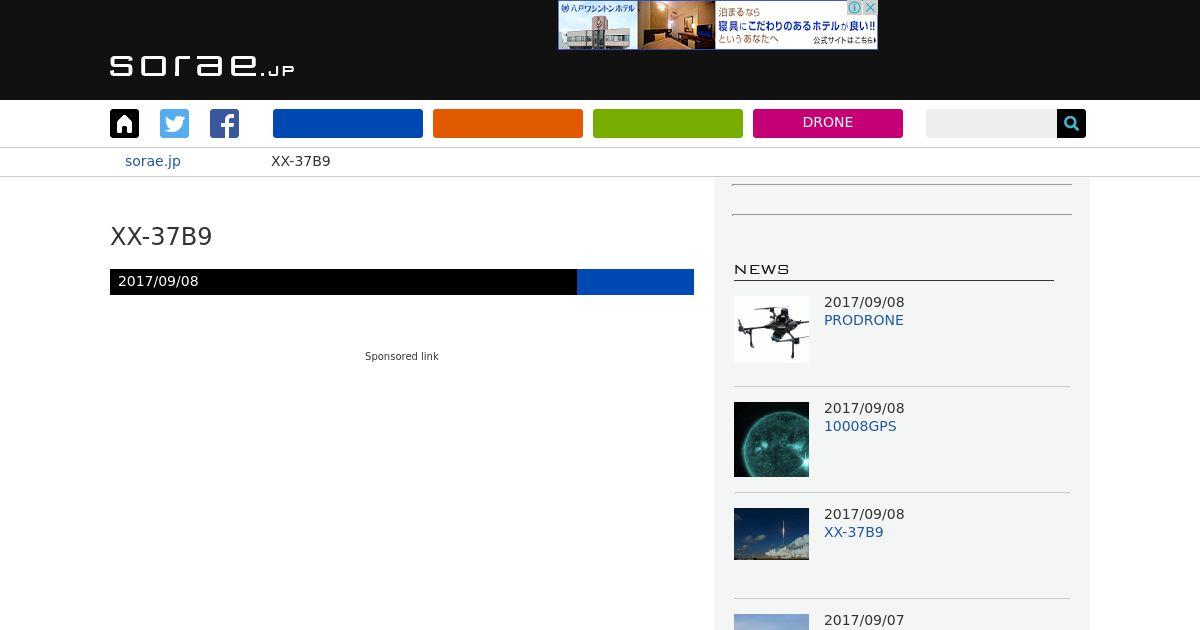Focus the site search field
Screen dimensions: 1200x630
coord(991,123)
